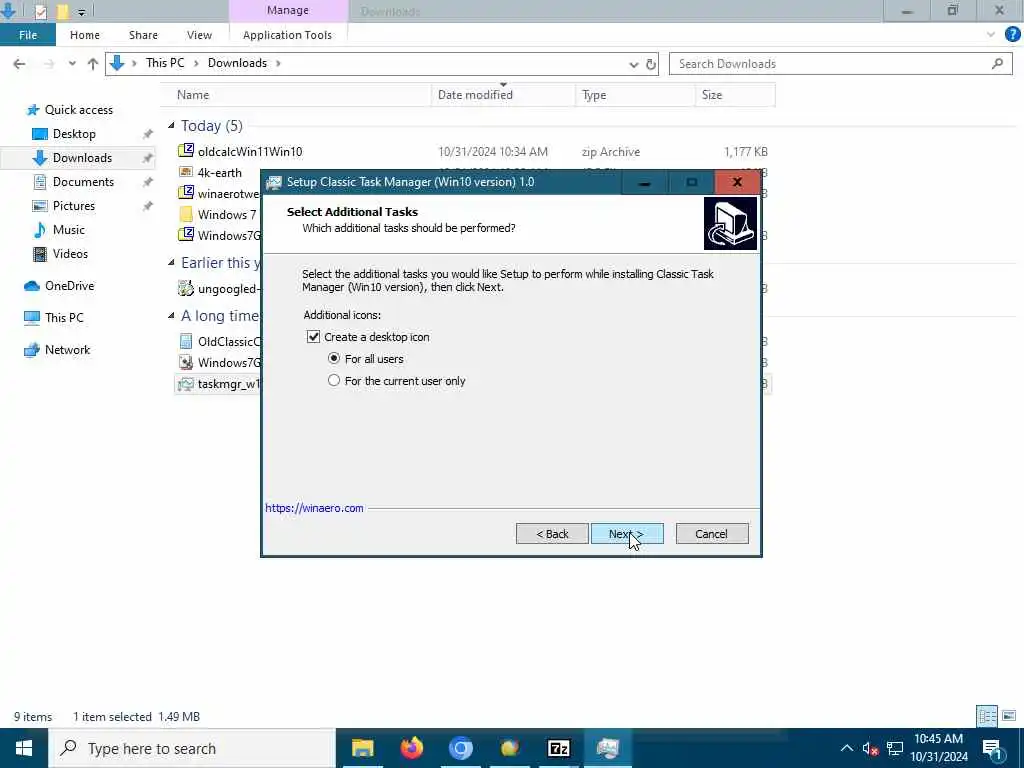Open 7-Zip from the taskbar

559,748
